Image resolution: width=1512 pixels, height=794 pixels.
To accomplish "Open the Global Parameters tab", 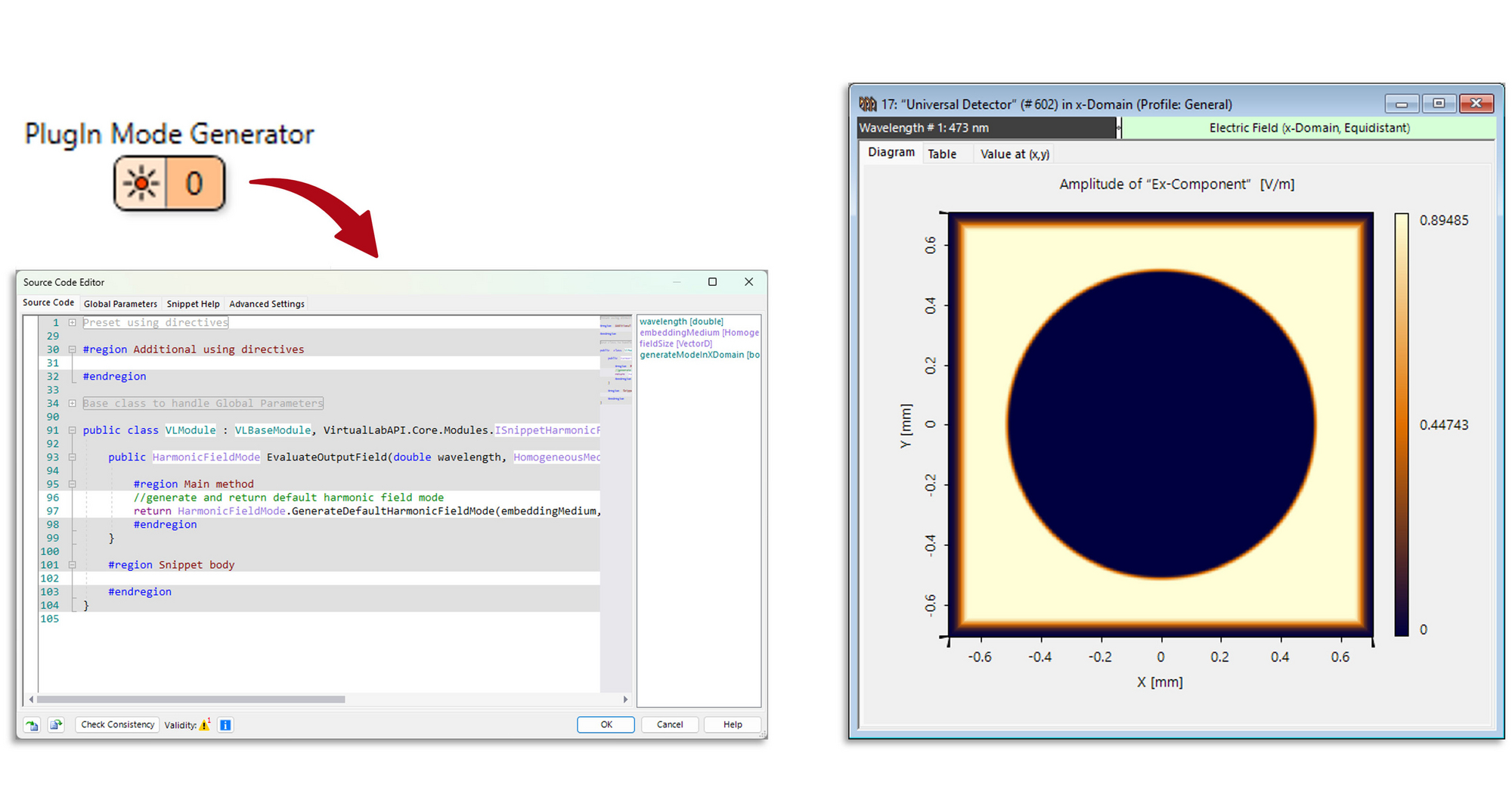I will [120, 304].
